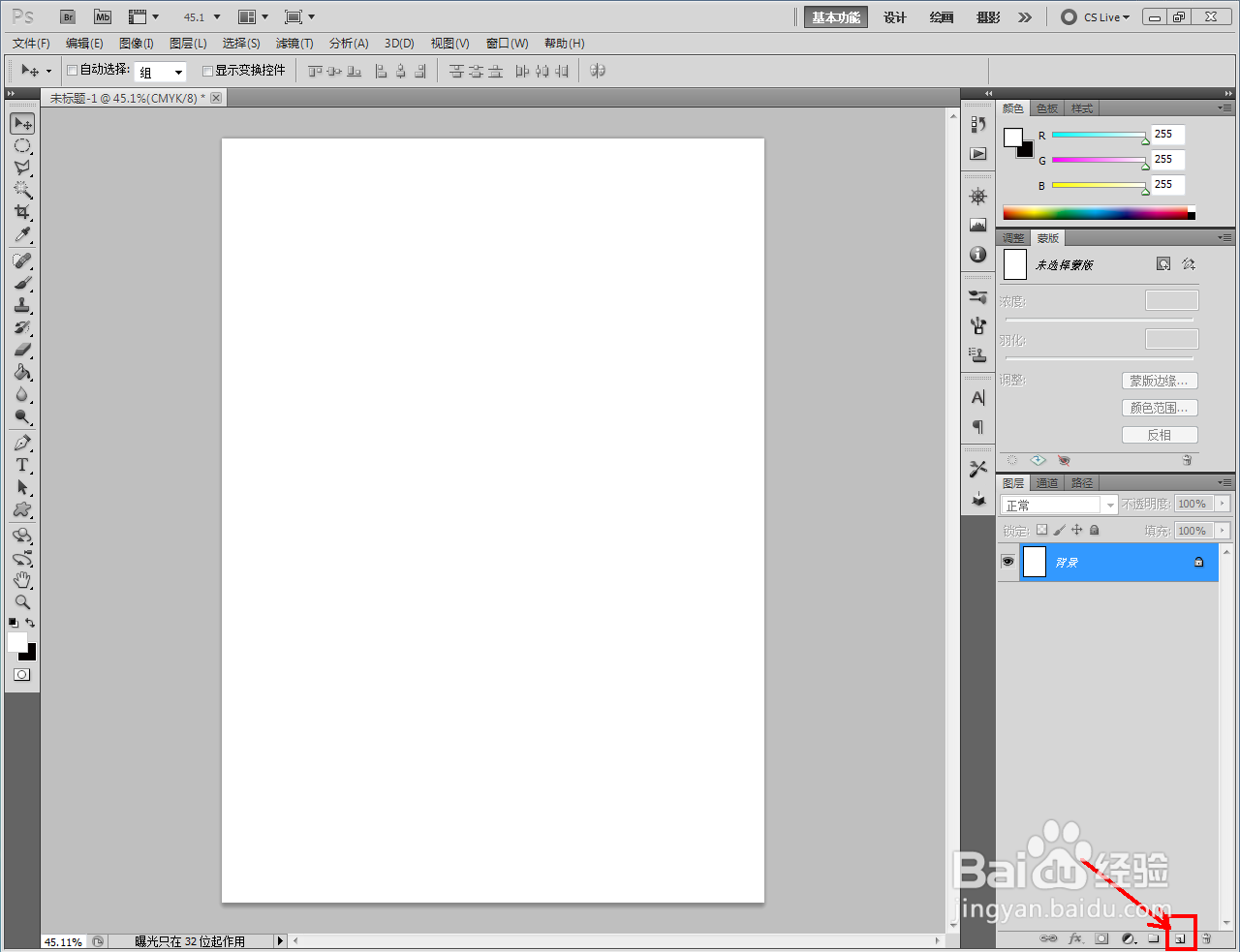Open the Character panel icon in dock

point(978,398)
